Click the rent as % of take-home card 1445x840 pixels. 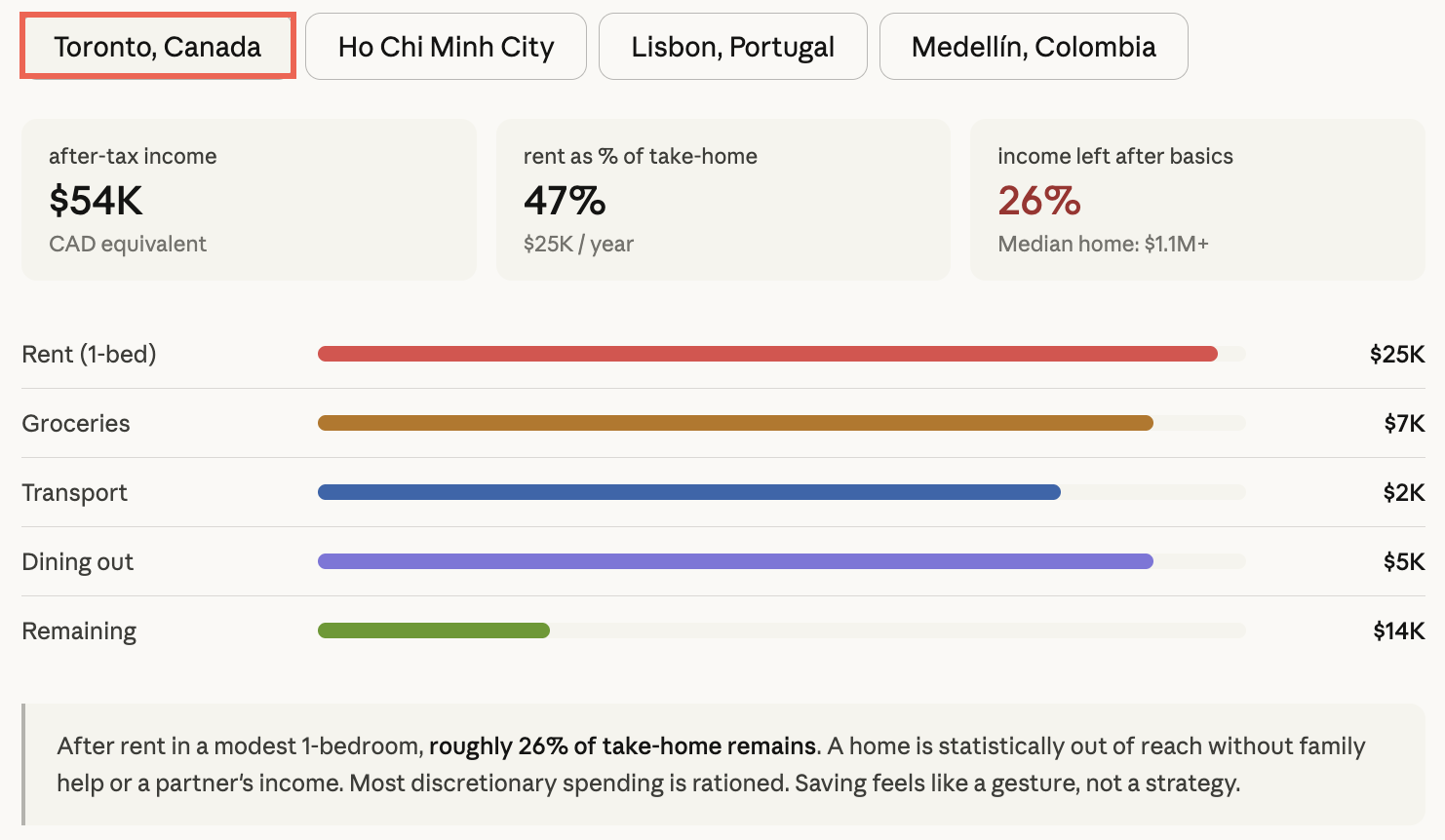point(722,200)
